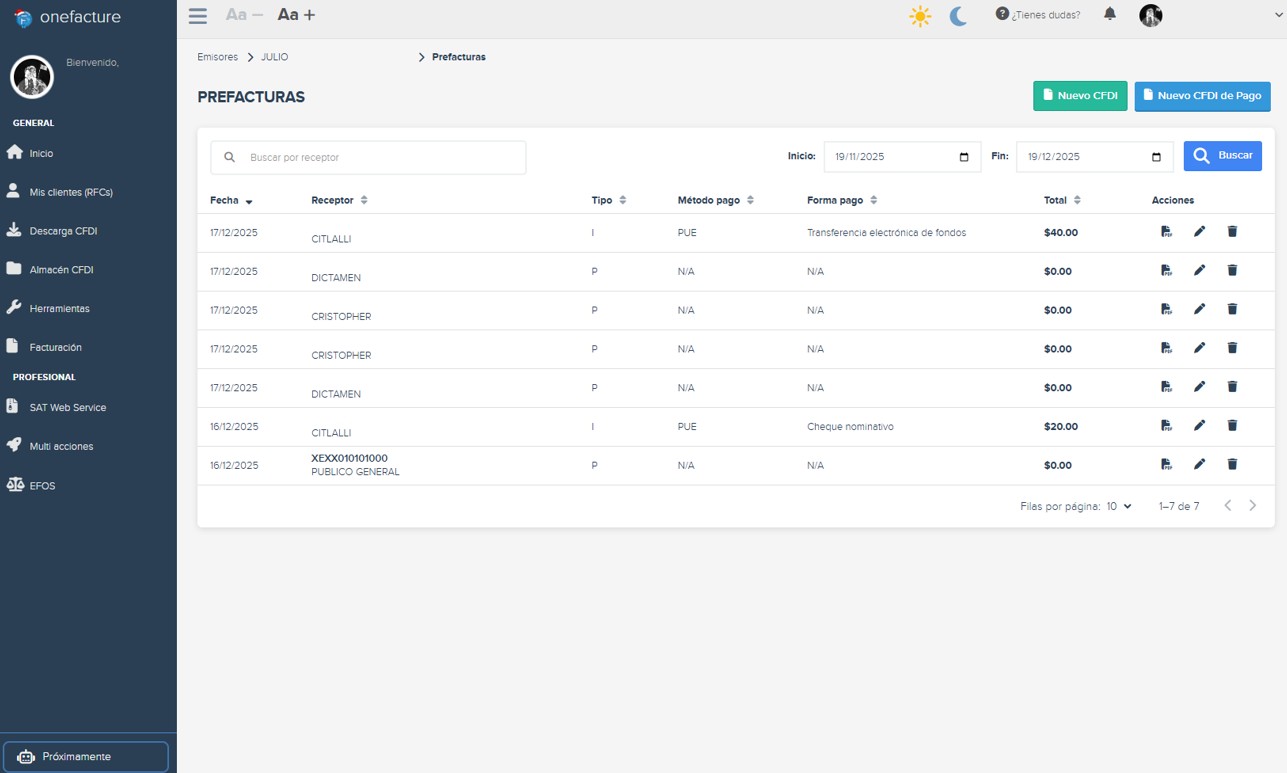Image resolution: width=1287 pixels, height=773 pixels.
Task: Download the PDF for the CITLALLI $40.00 prefactura
Action: coord(1166,231)
